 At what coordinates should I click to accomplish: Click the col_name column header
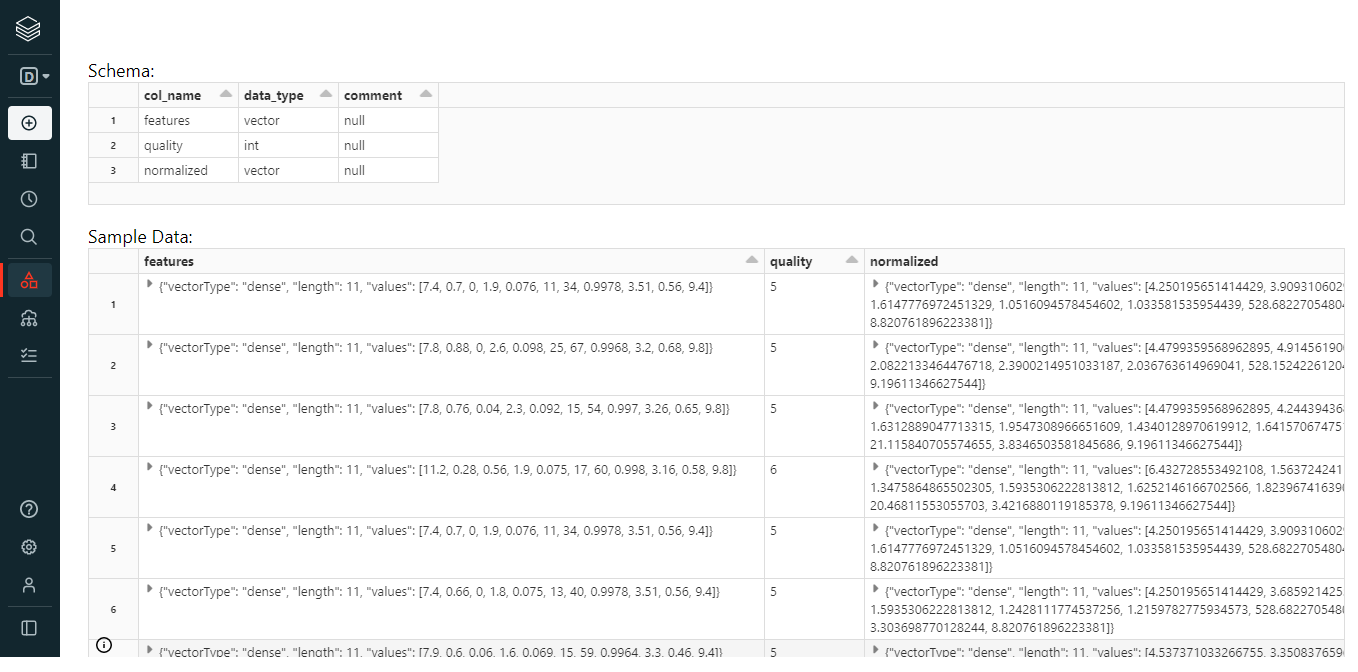[188, 95]
